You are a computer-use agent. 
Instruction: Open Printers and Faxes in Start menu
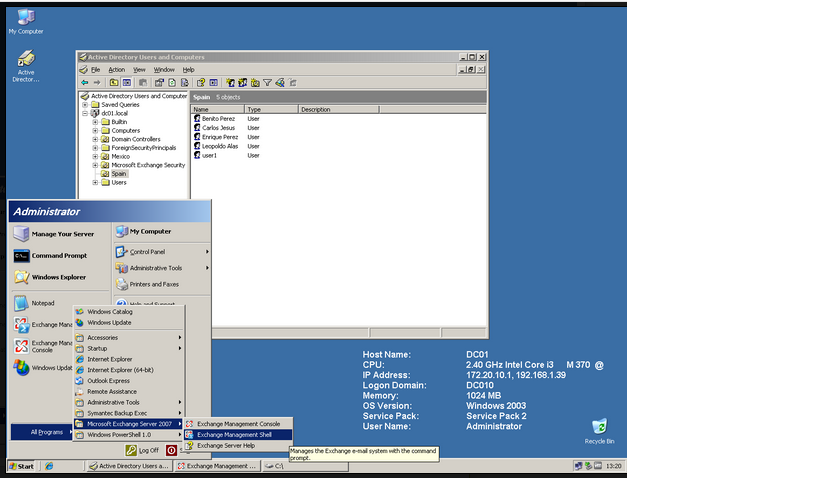(162, 284)
